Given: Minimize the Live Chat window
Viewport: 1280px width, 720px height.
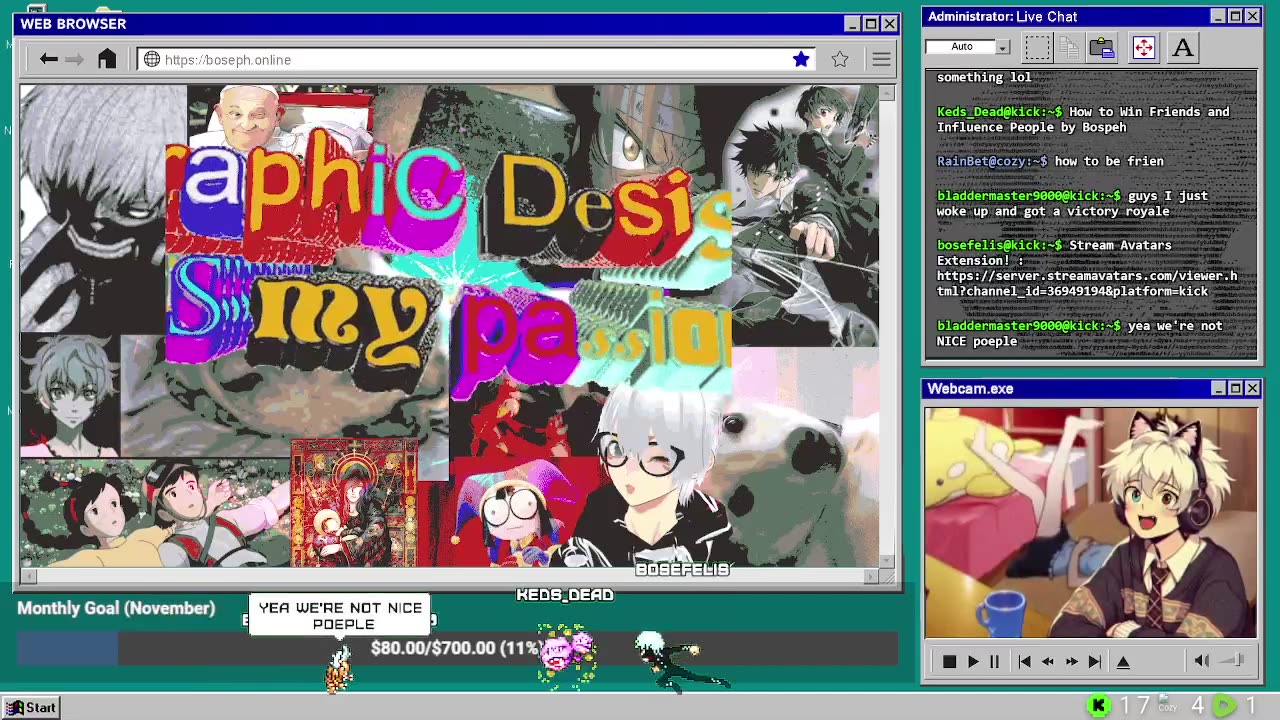Looking at the screenshot, I should [1217, 16].
